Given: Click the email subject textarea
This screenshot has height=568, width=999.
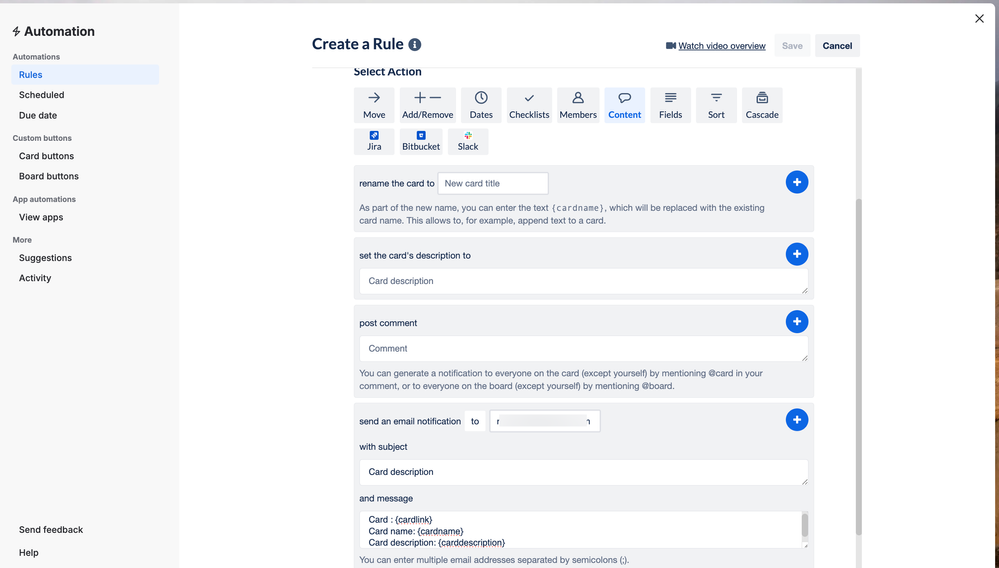Looking at the screenshot, I should click(584, 472).
